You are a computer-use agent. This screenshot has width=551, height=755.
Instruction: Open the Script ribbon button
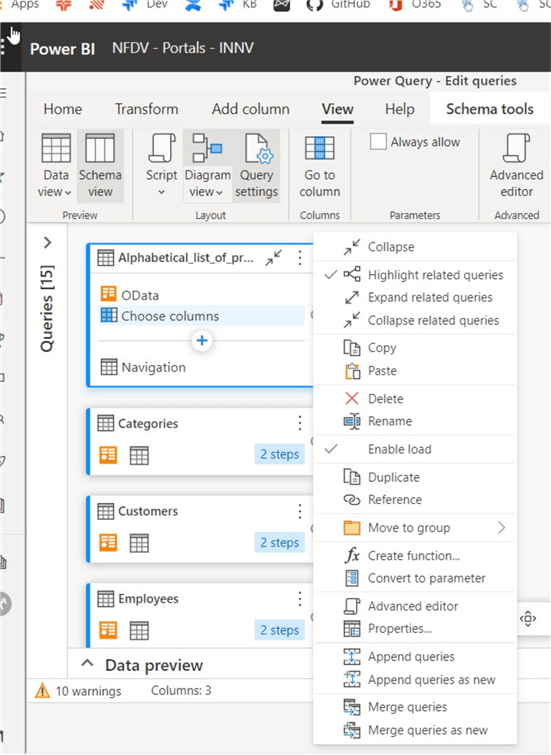[161, 166]
